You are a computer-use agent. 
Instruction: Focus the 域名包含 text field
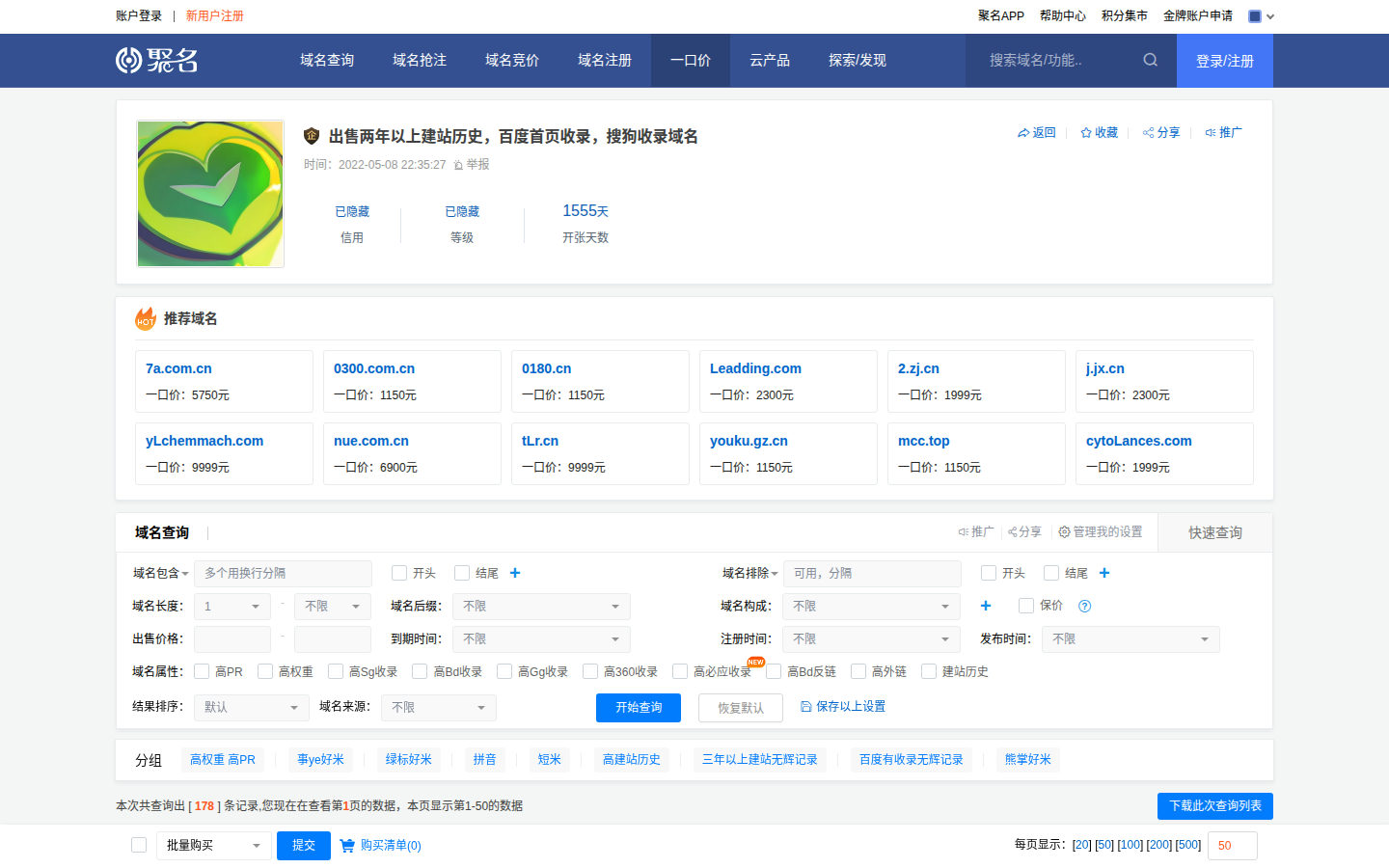[283, 574]
